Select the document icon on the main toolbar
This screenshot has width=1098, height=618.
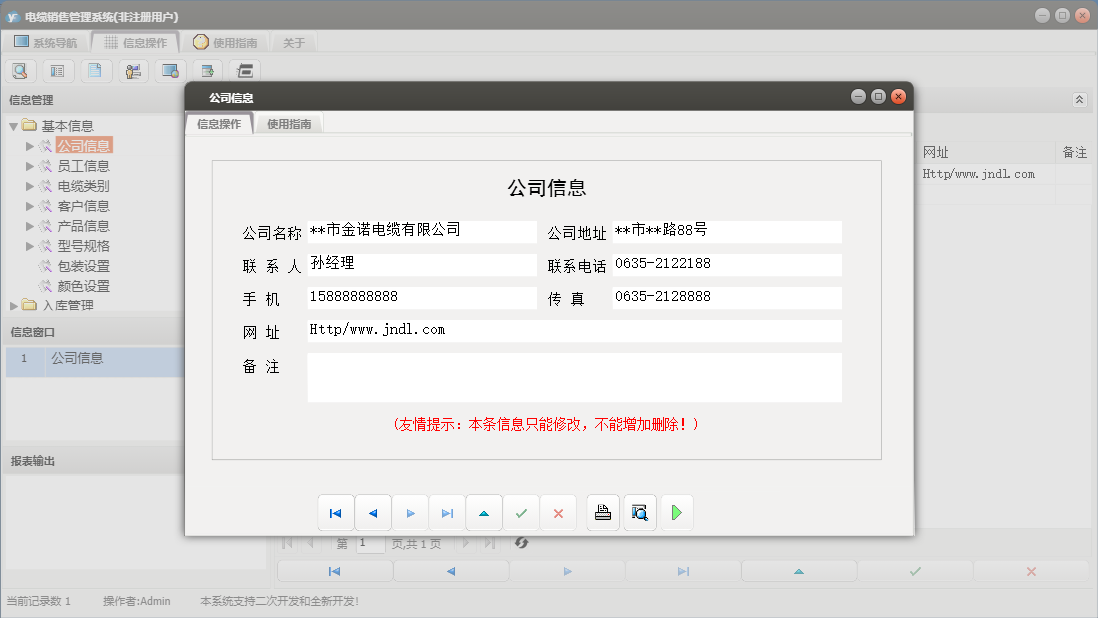coord(95,70)
